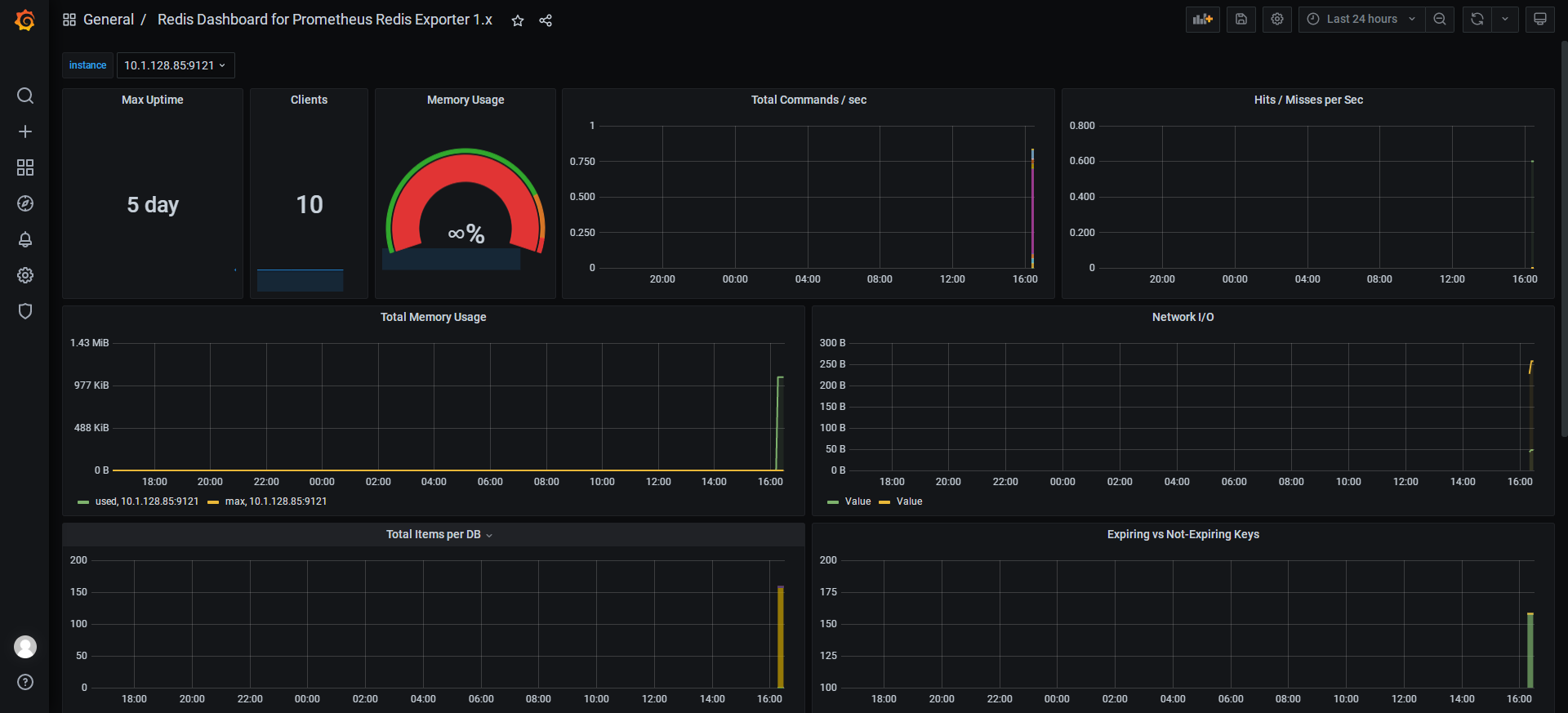Screen dimensions: 1568x713
Task: Refresh the dashboard
Action: point(1477,20)
